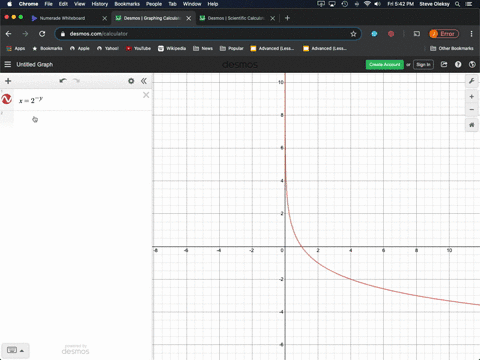Click the desmos.com address bar

208,34
